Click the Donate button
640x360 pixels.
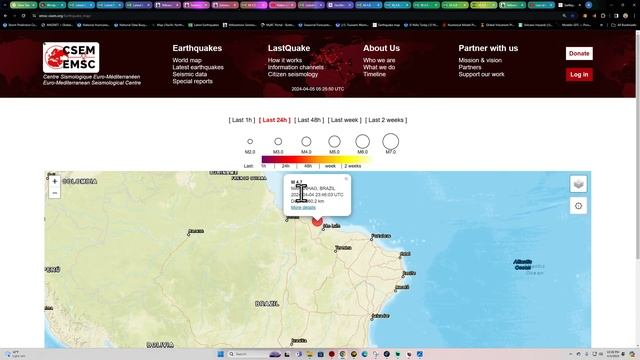coord(579,53)
